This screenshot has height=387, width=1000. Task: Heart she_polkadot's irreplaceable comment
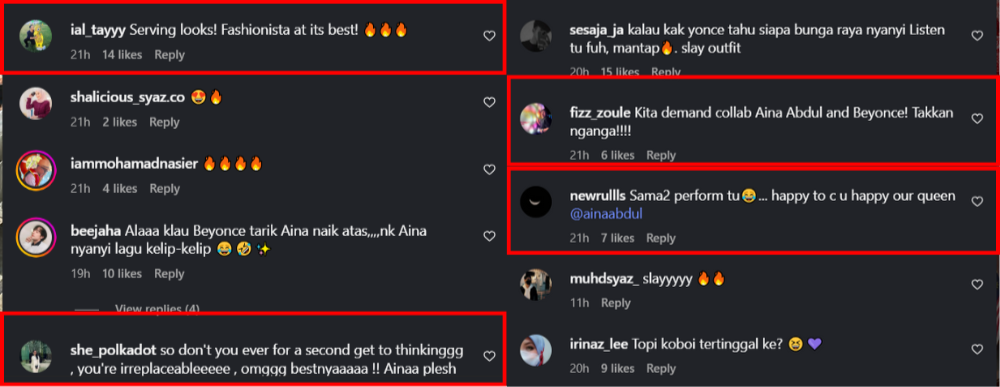pos(489,356)
